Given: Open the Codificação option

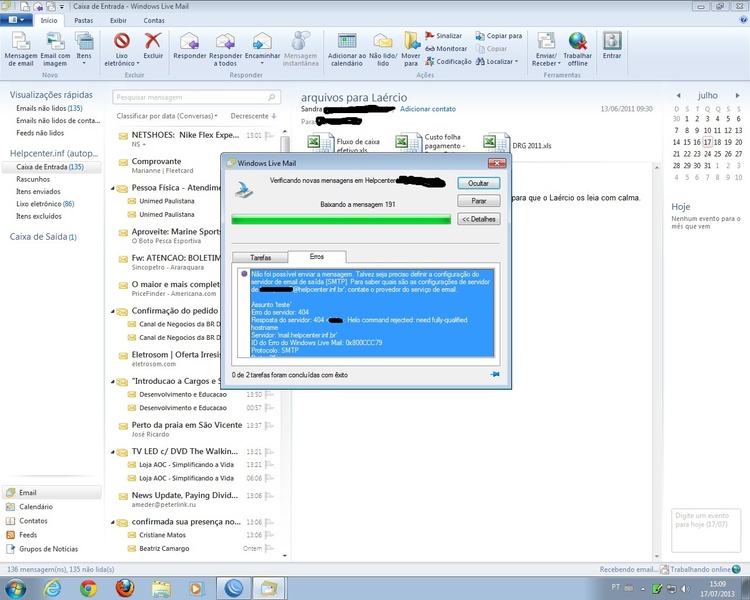Looking at the screenshot, I should [x=448, y=61].
